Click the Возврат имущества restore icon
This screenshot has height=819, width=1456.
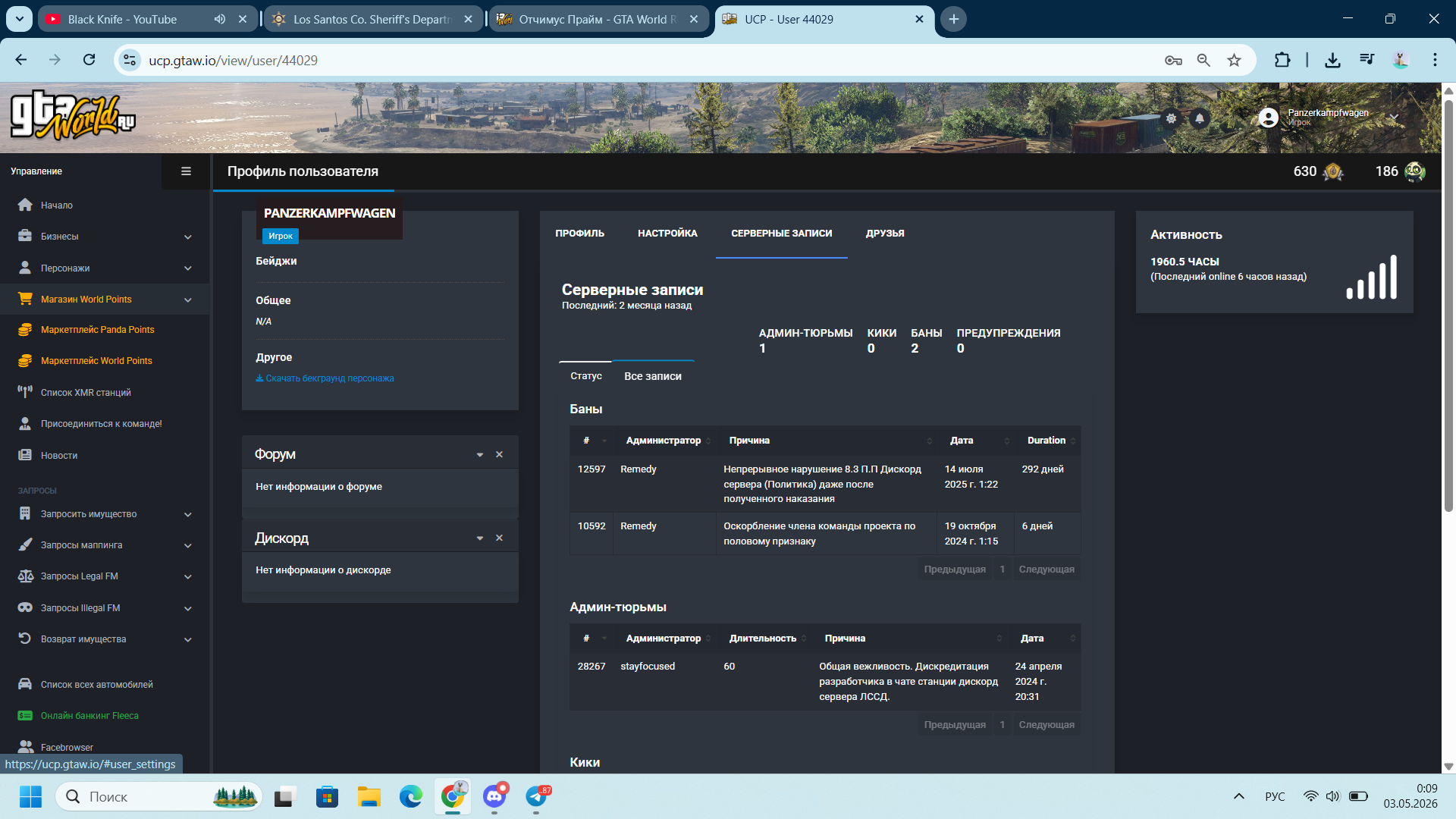coord(25,639)
